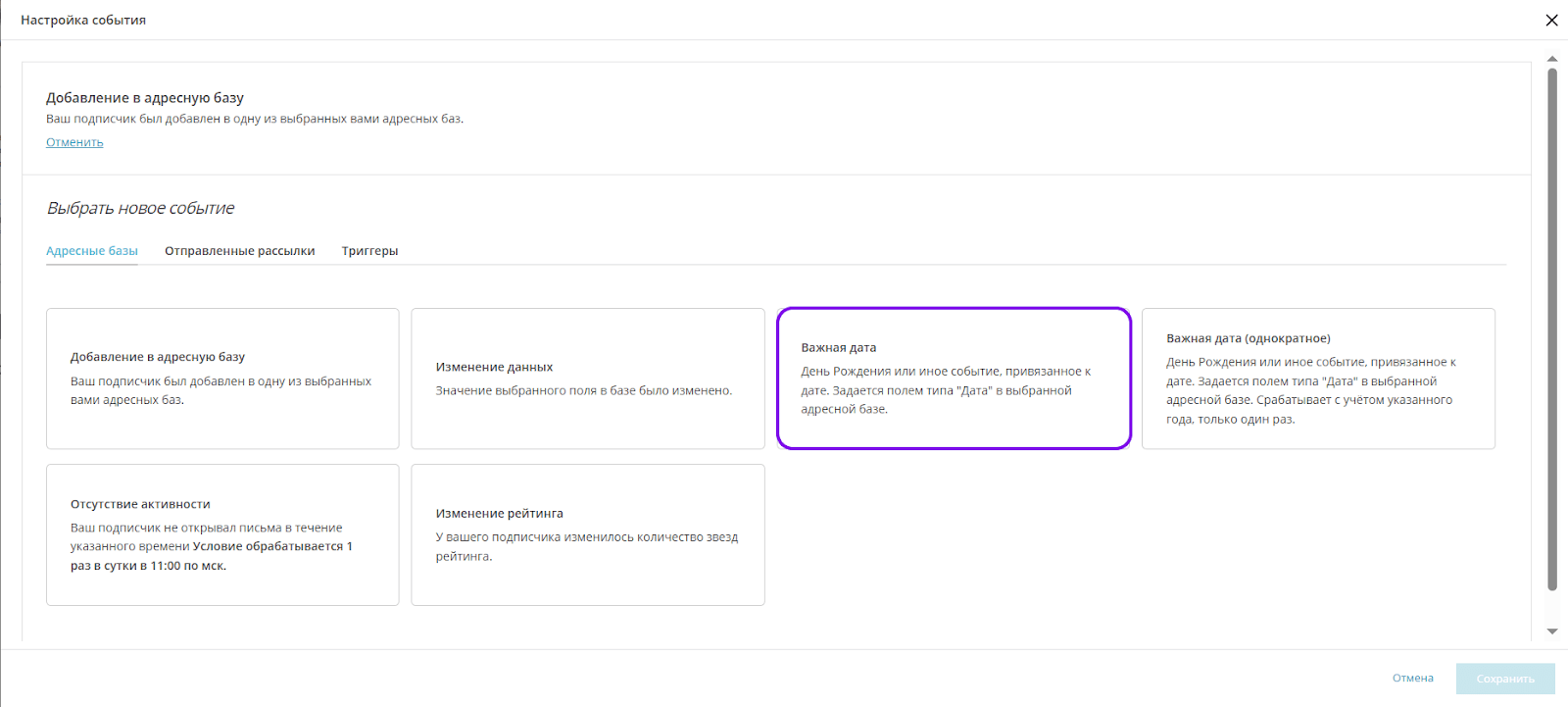Click the current event's Добавление в адресную базу heading

pos(145,98)
